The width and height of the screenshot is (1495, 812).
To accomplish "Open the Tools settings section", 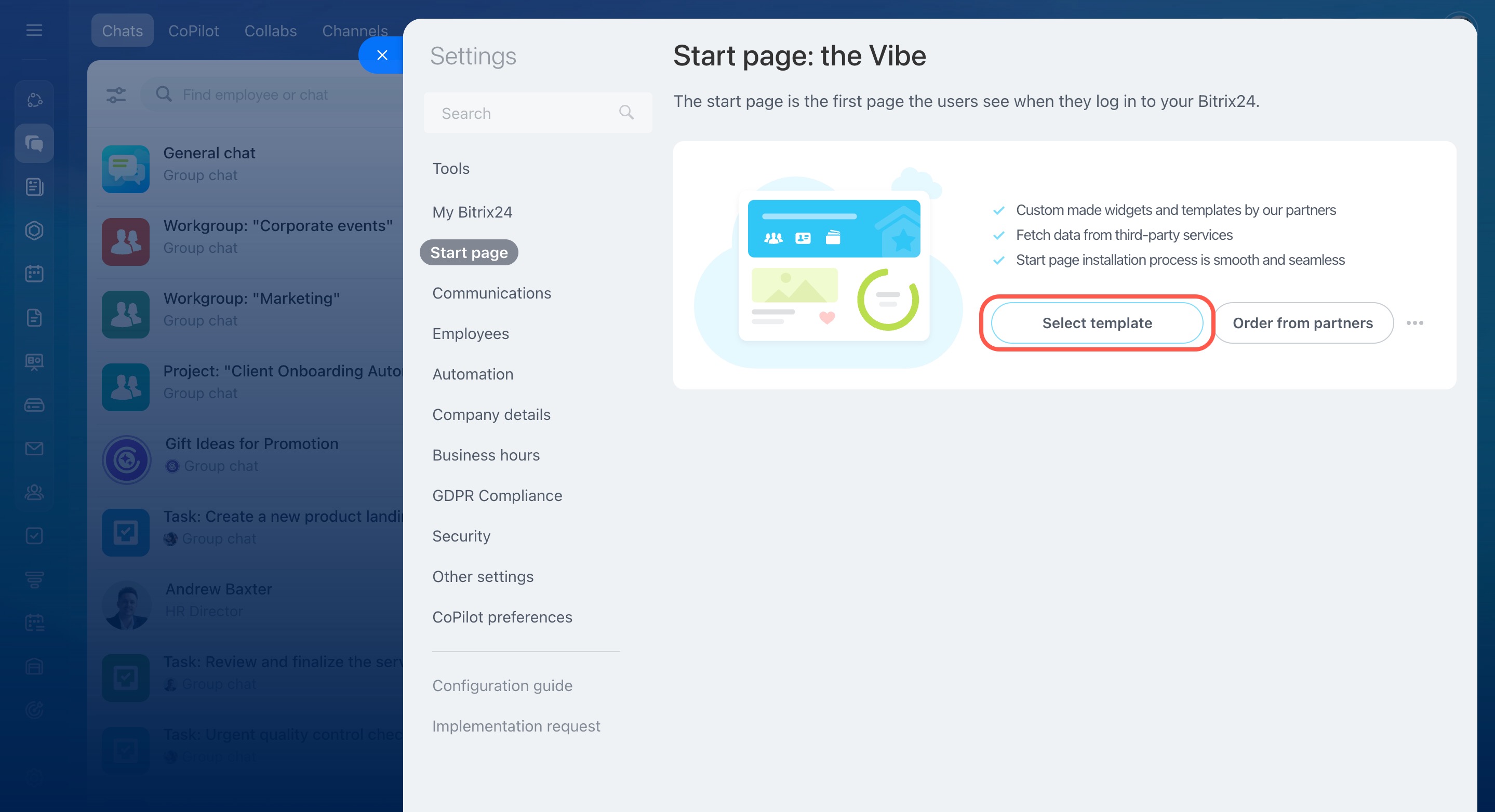I will click(x=451, y=169).
